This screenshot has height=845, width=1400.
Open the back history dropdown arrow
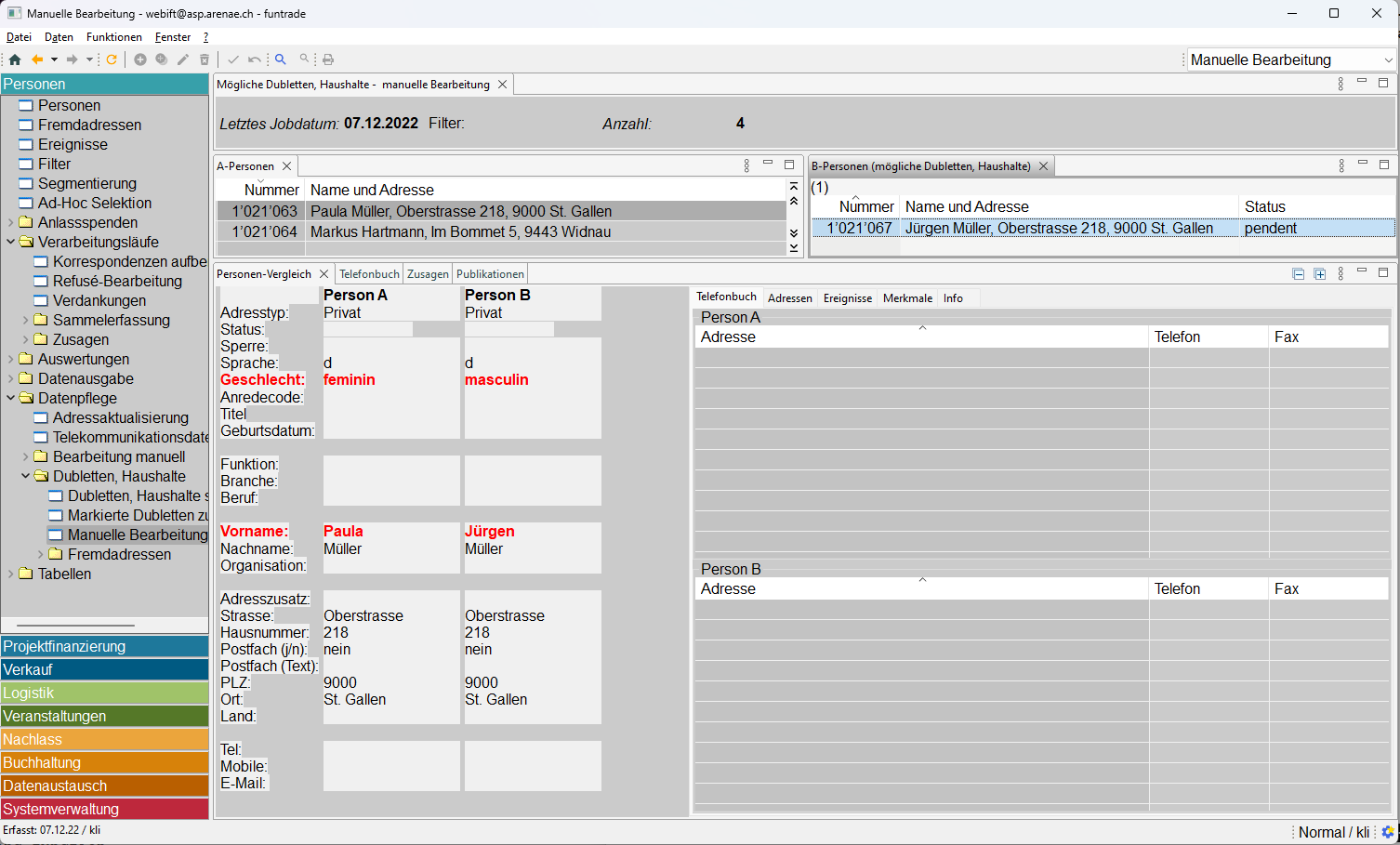54,59
